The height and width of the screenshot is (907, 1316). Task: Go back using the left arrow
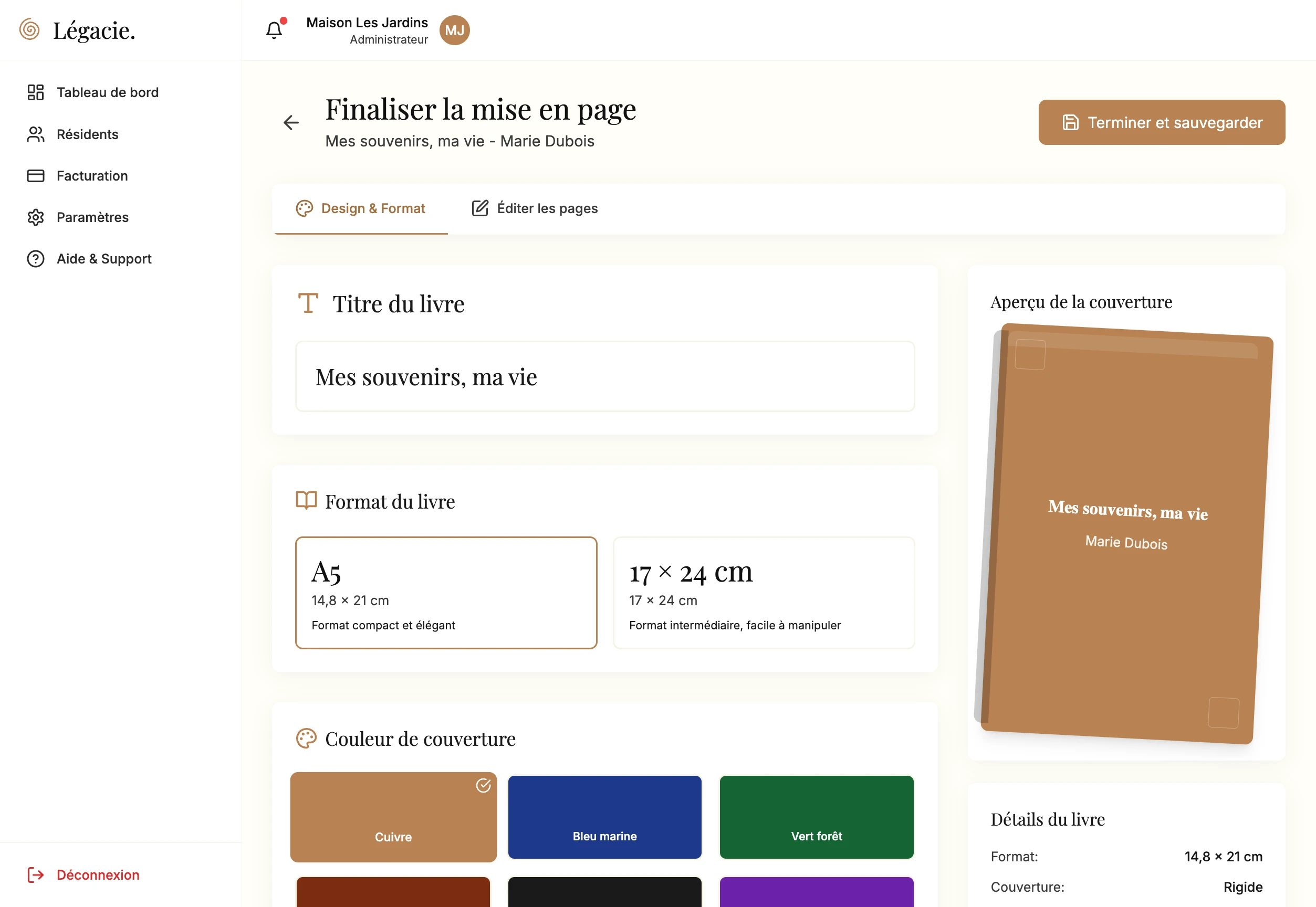point(291,123)
